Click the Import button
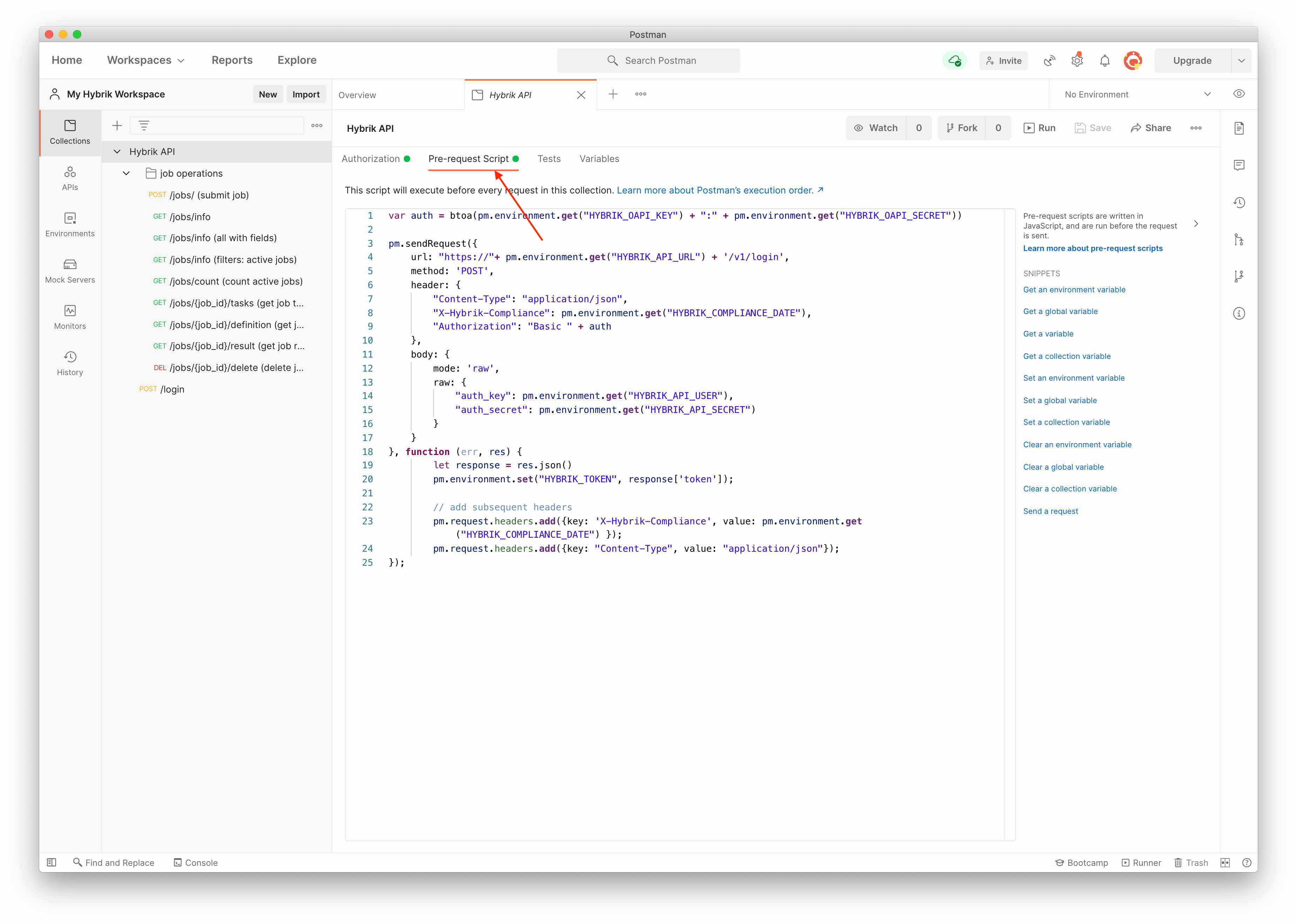The width and height of the screenshot is (1297, 924). coord(306,94)
